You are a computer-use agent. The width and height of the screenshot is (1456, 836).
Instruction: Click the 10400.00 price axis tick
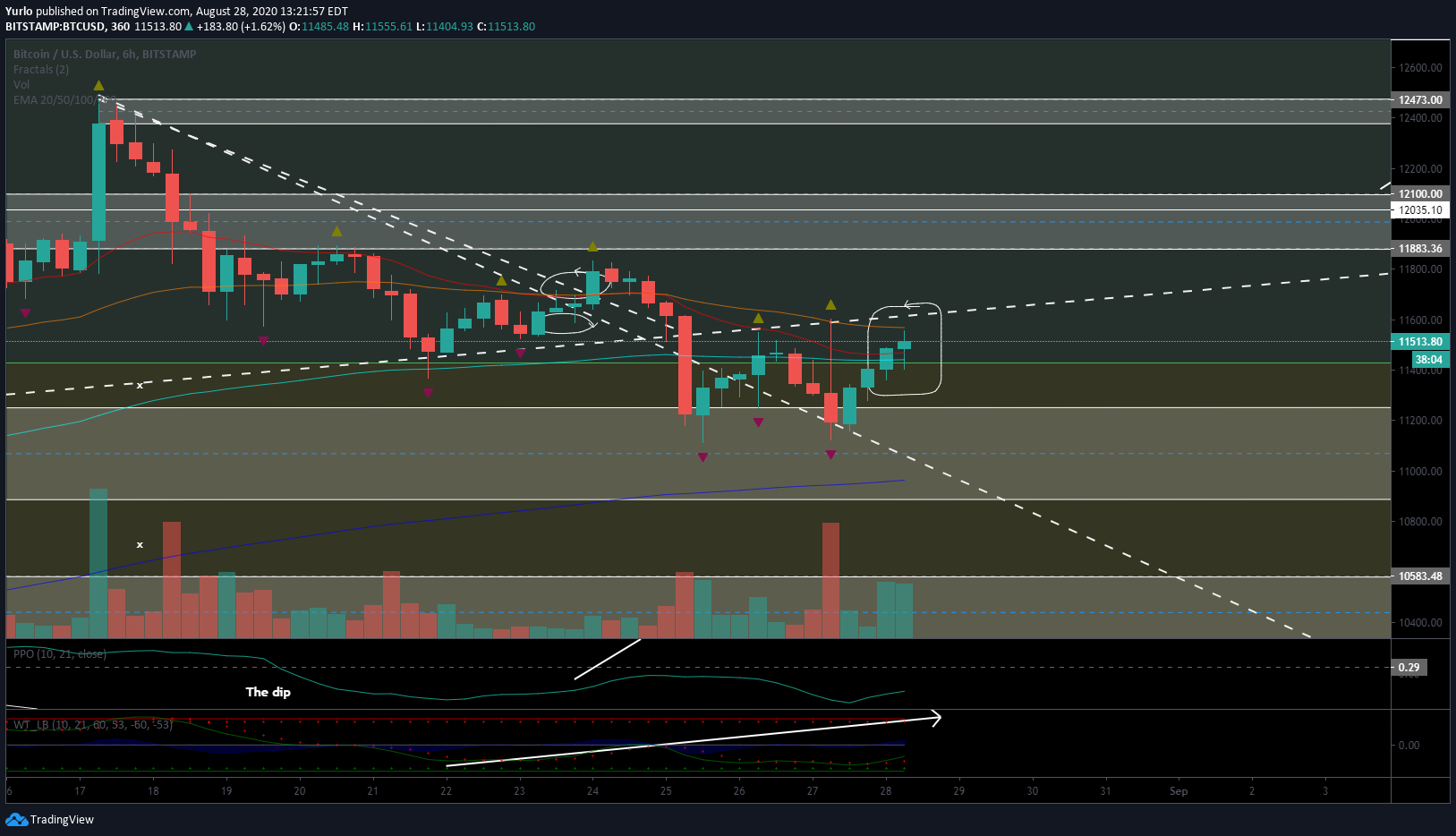pyautogui.click(x=1421, y=623)
